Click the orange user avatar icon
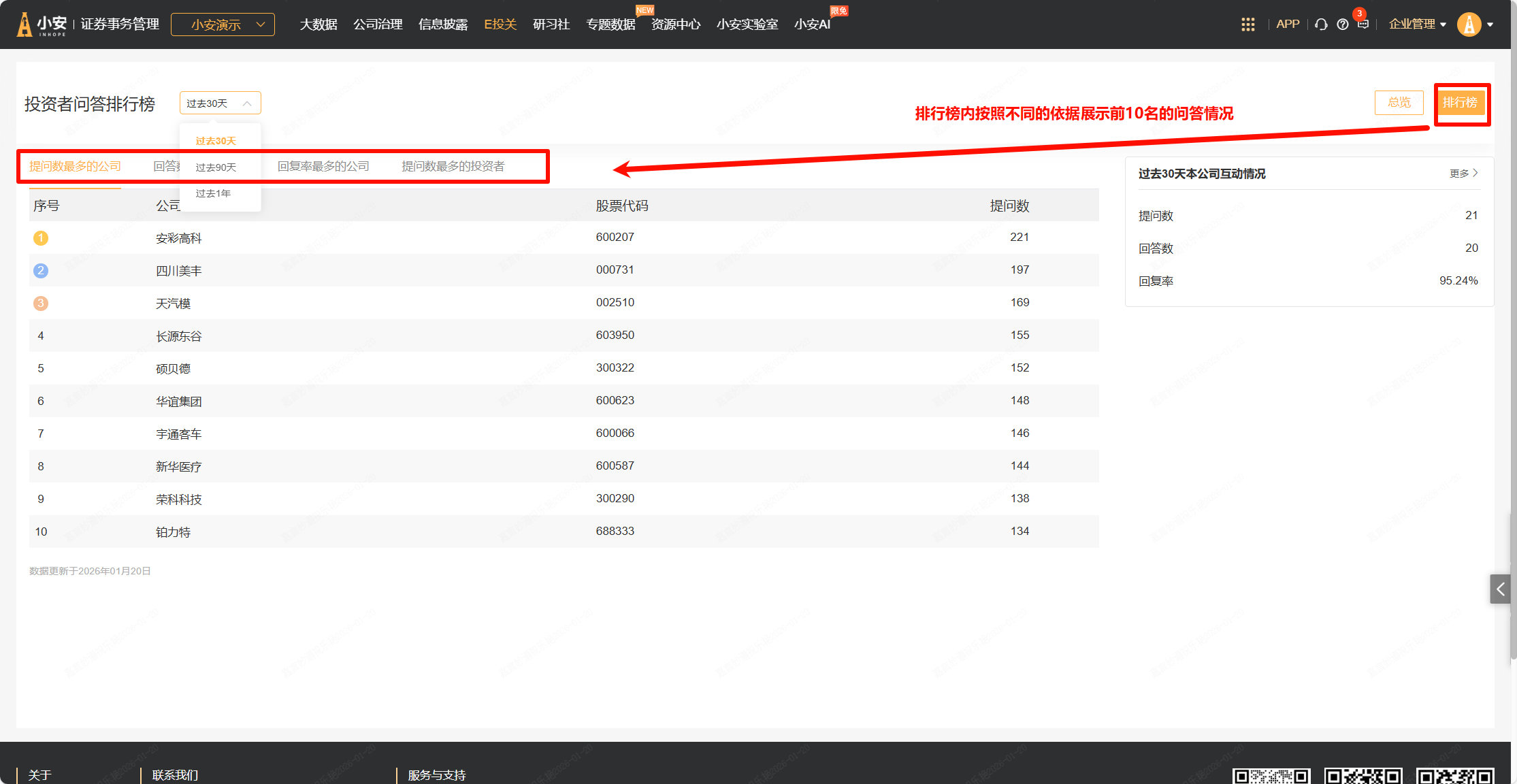This screenshot has height=784, width=1517. tap(1469, 24)
